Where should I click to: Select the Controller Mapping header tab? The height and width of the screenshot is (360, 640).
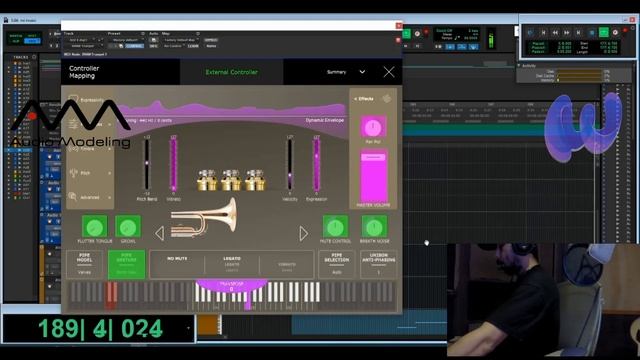[84, 72]
